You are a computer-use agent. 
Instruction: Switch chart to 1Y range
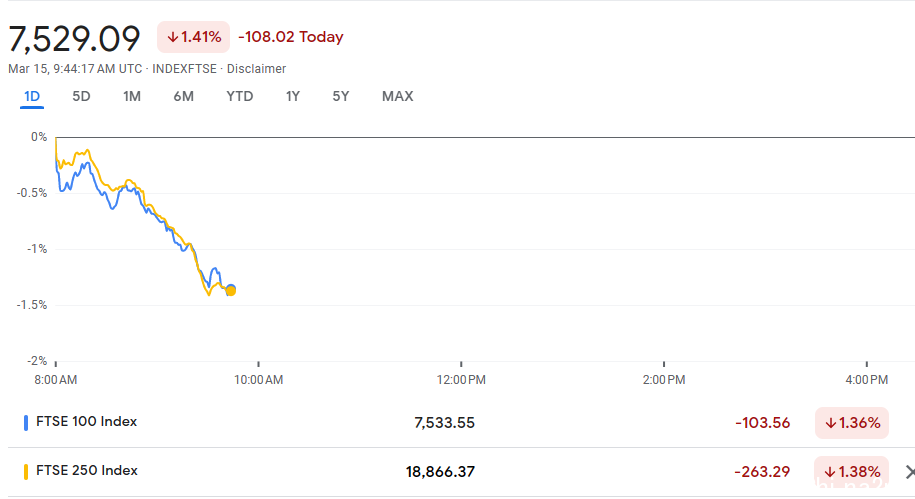point(293,96)
